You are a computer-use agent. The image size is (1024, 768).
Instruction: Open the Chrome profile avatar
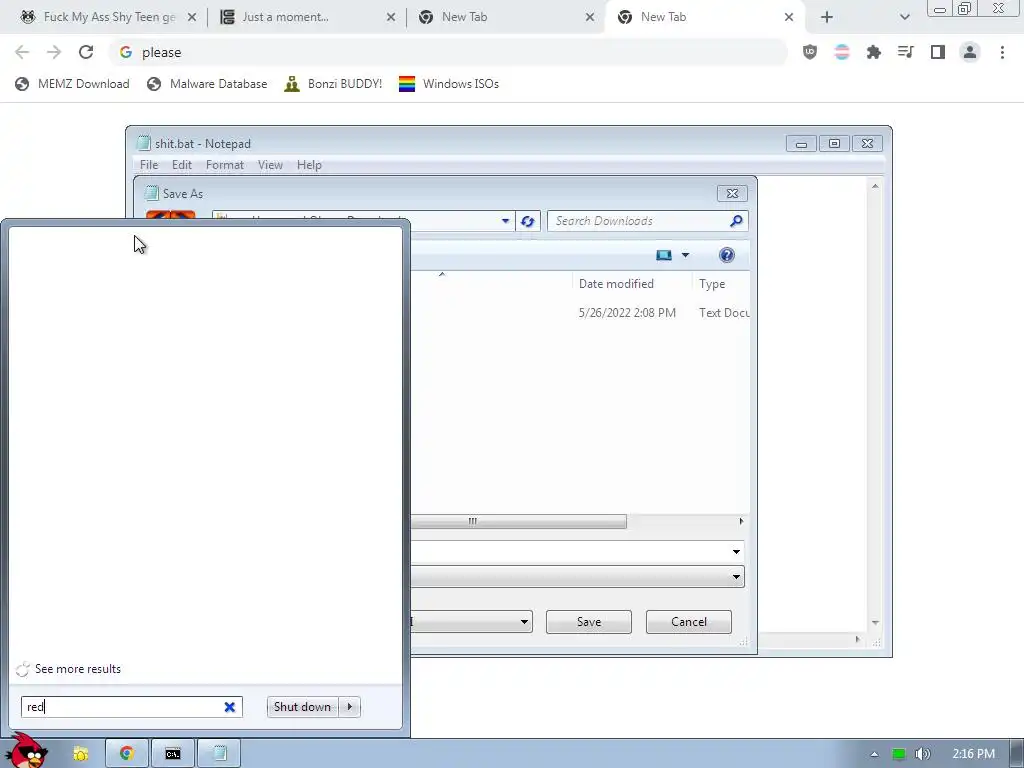coord(970,52)
